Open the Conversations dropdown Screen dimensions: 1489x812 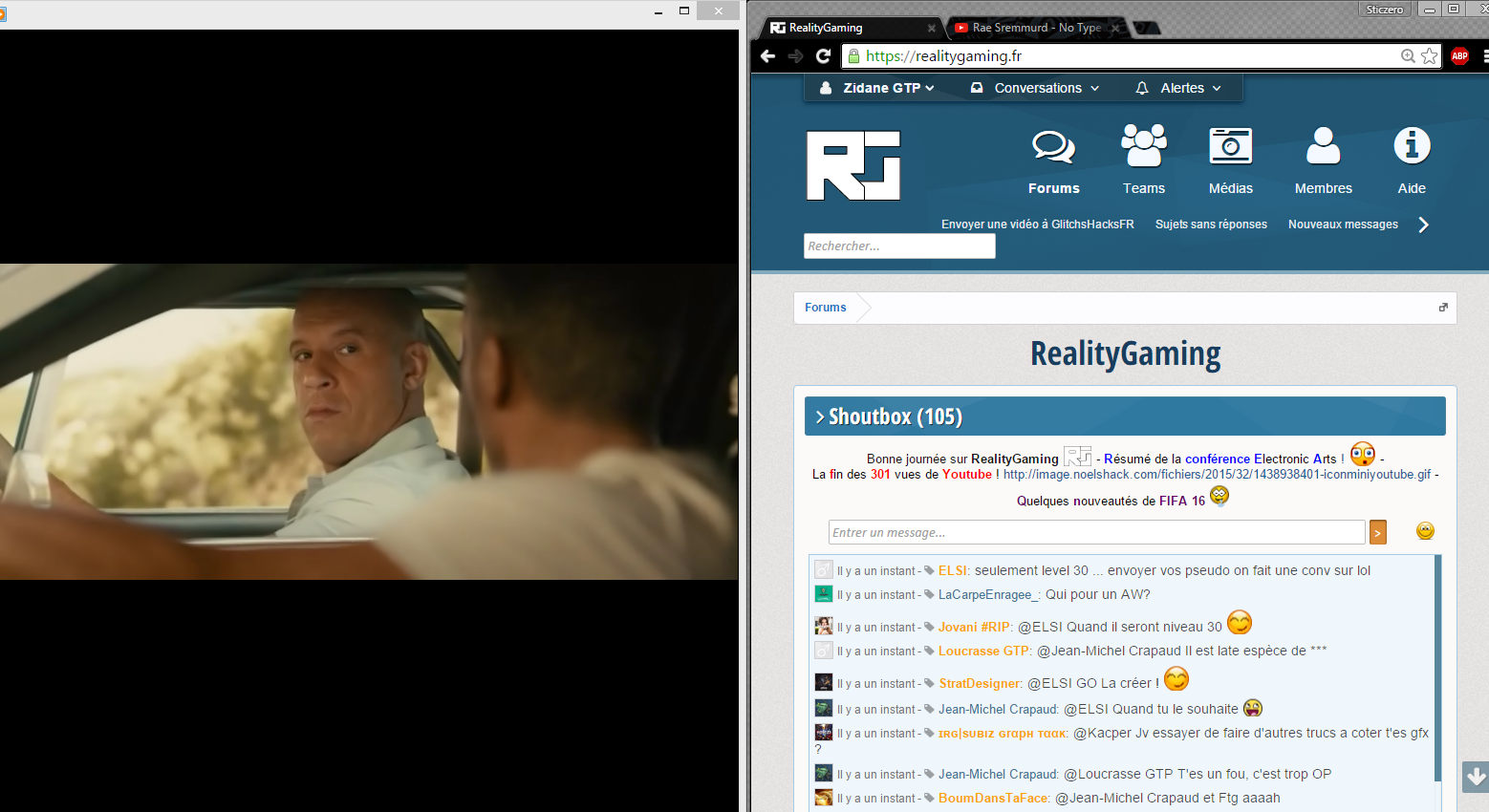pos(1035,88)
